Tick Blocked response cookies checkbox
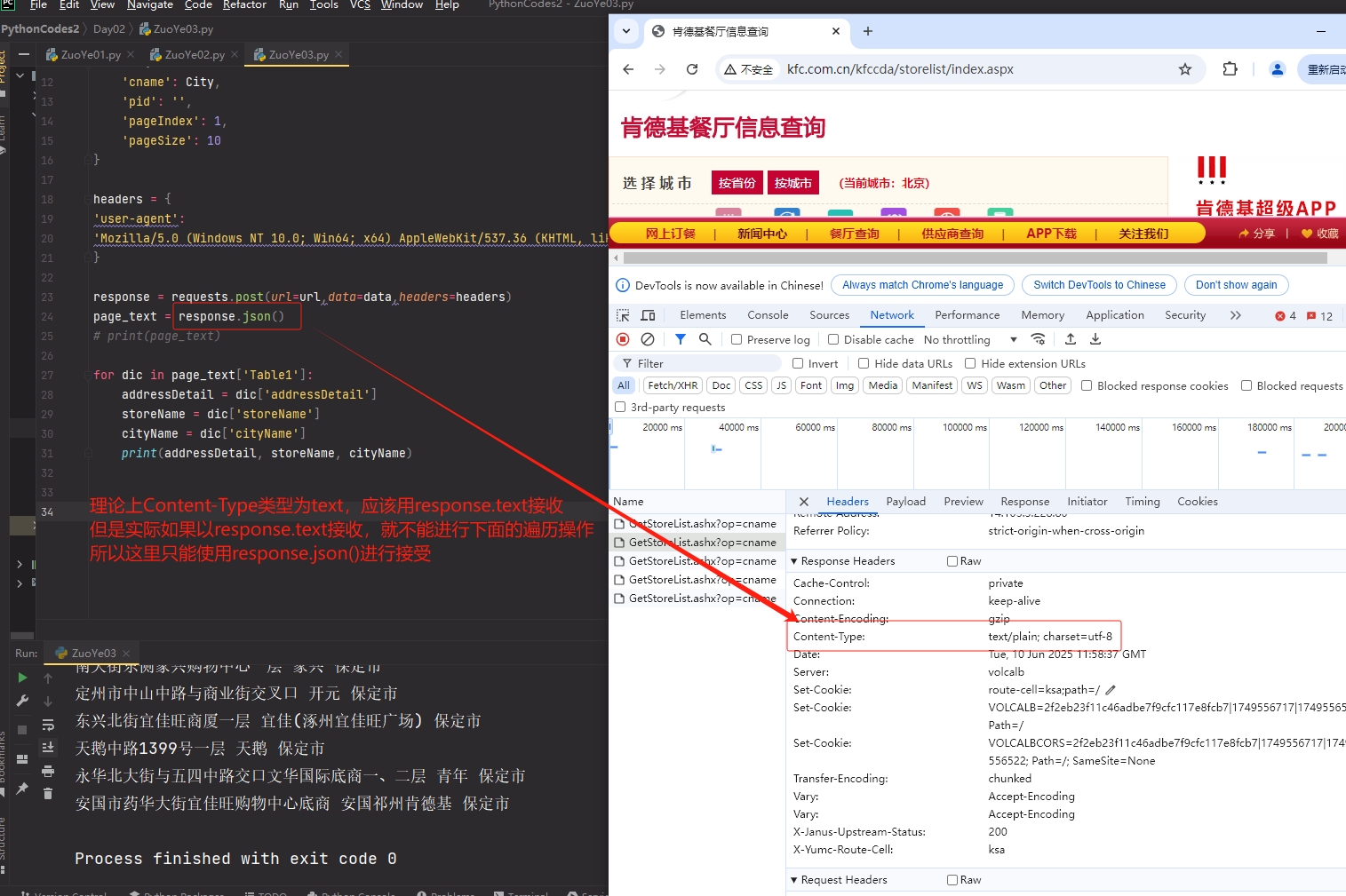 (1087, 385)
